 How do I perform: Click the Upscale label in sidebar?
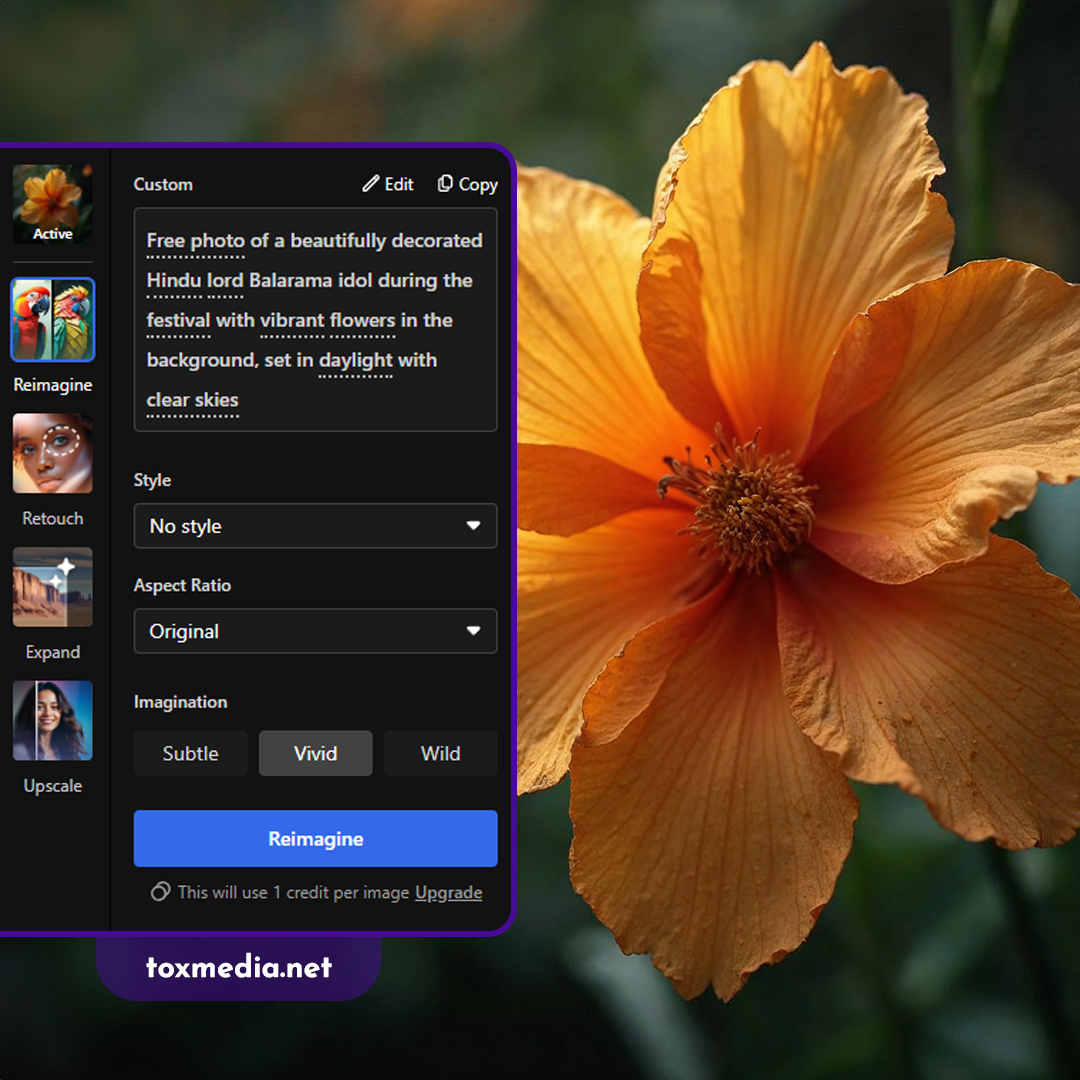[53, 786]
